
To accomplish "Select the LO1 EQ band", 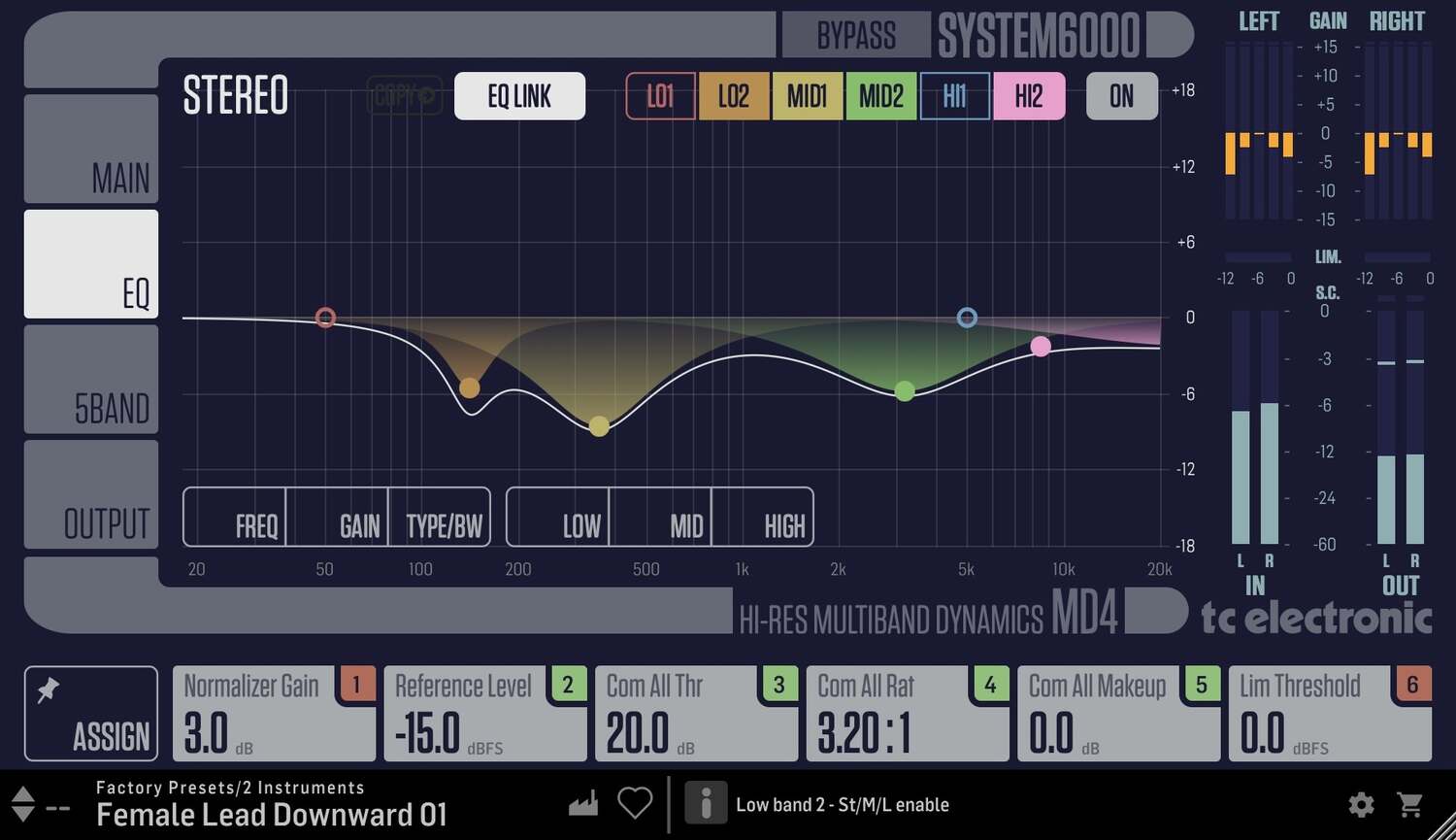I will point(661,96).
